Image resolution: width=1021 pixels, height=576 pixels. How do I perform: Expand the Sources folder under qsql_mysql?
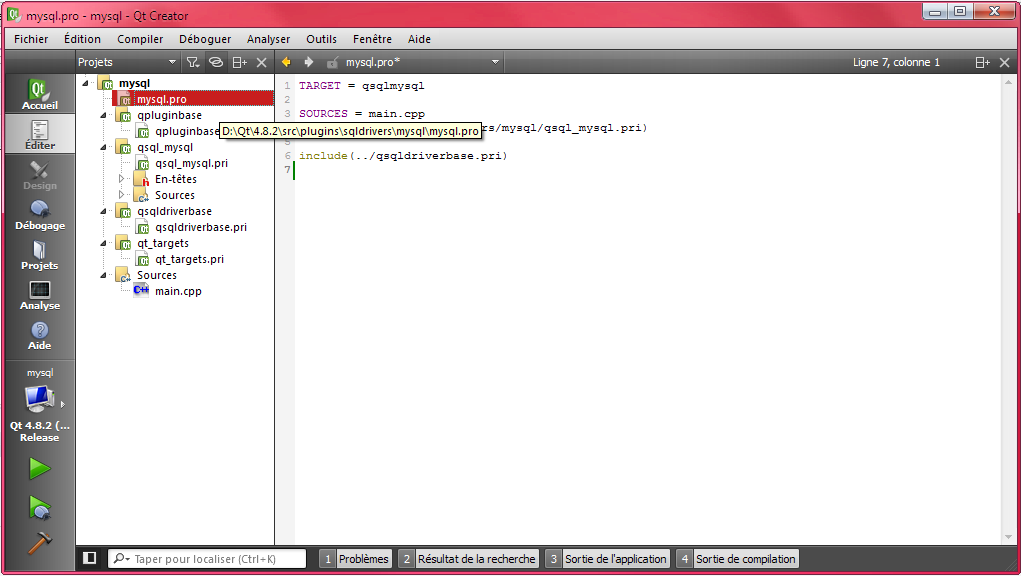coord(121,195)
